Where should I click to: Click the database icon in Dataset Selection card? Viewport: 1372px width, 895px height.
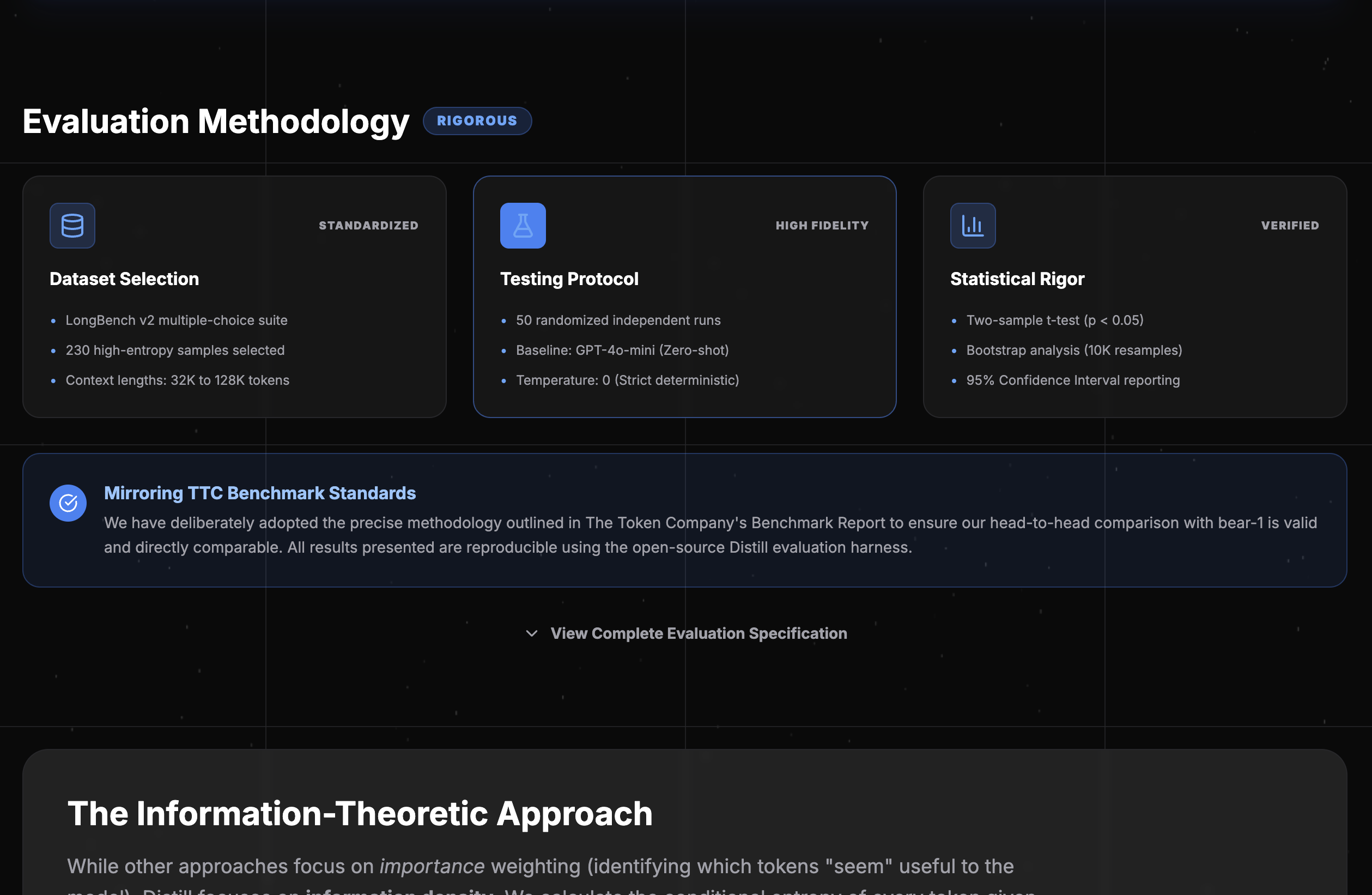click(72, 226)
